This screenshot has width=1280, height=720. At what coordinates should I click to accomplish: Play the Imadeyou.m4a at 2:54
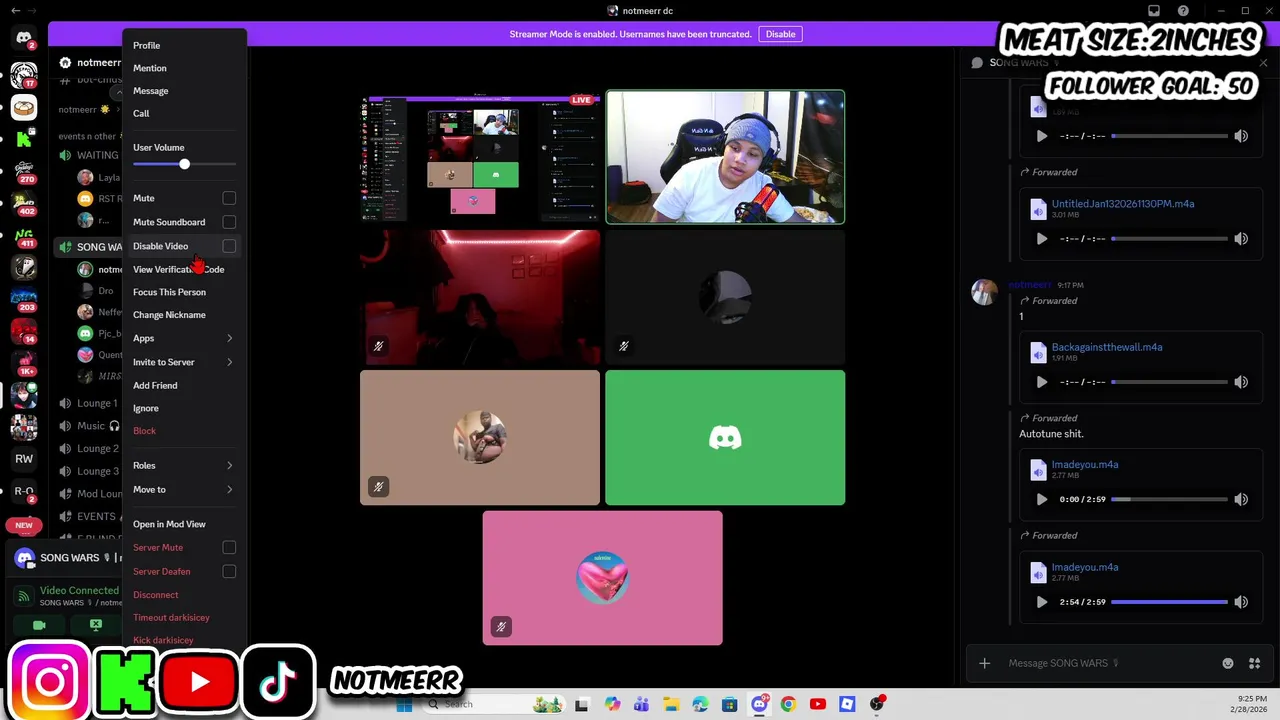pos(1041,602)
